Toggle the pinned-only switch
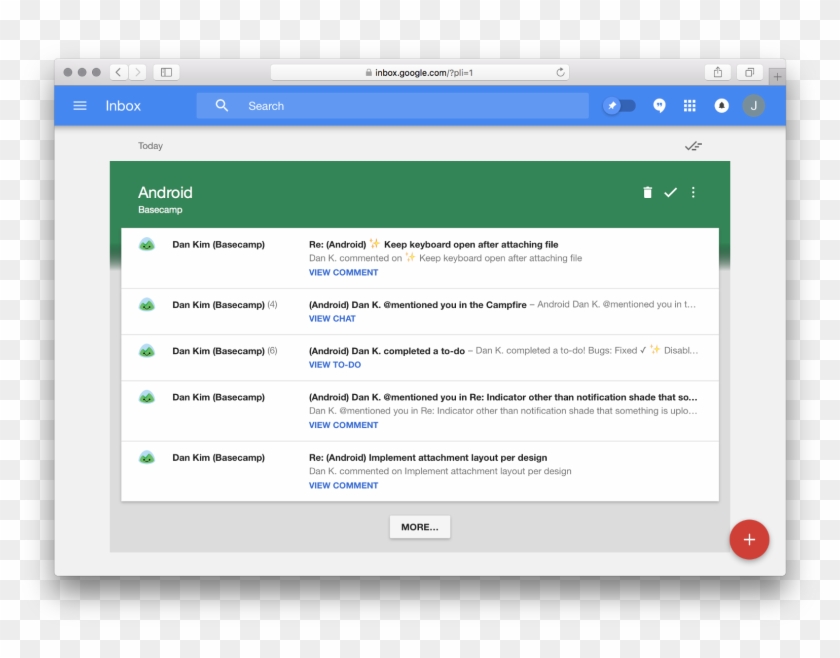Image resolution: width=840 pixels, height=658 pixels. pos(621,105)
